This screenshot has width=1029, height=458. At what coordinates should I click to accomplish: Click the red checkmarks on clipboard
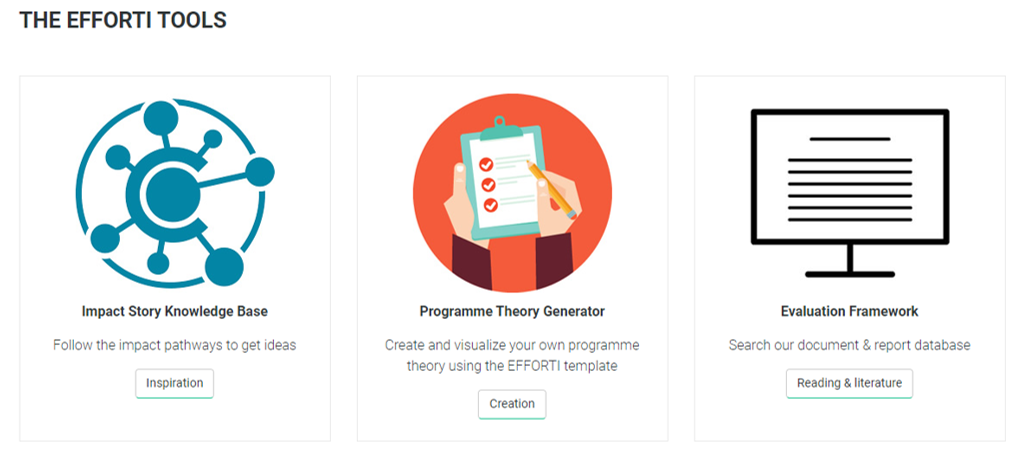[x=488, y=184]
